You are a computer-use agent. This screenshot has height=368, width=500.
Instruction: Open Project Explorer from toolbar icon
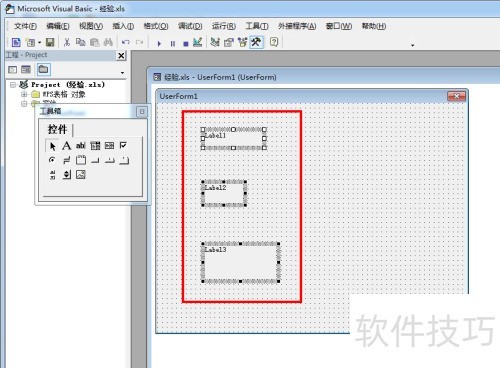[x=215, y=42]
